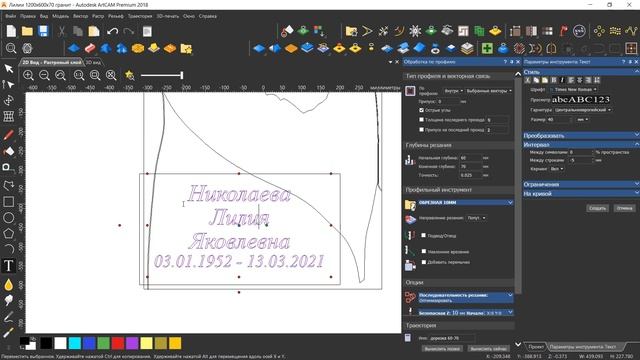Open the Внутри profile side dropdown
The width and height of the screenshot is (640, 360).
pos(453,91)
